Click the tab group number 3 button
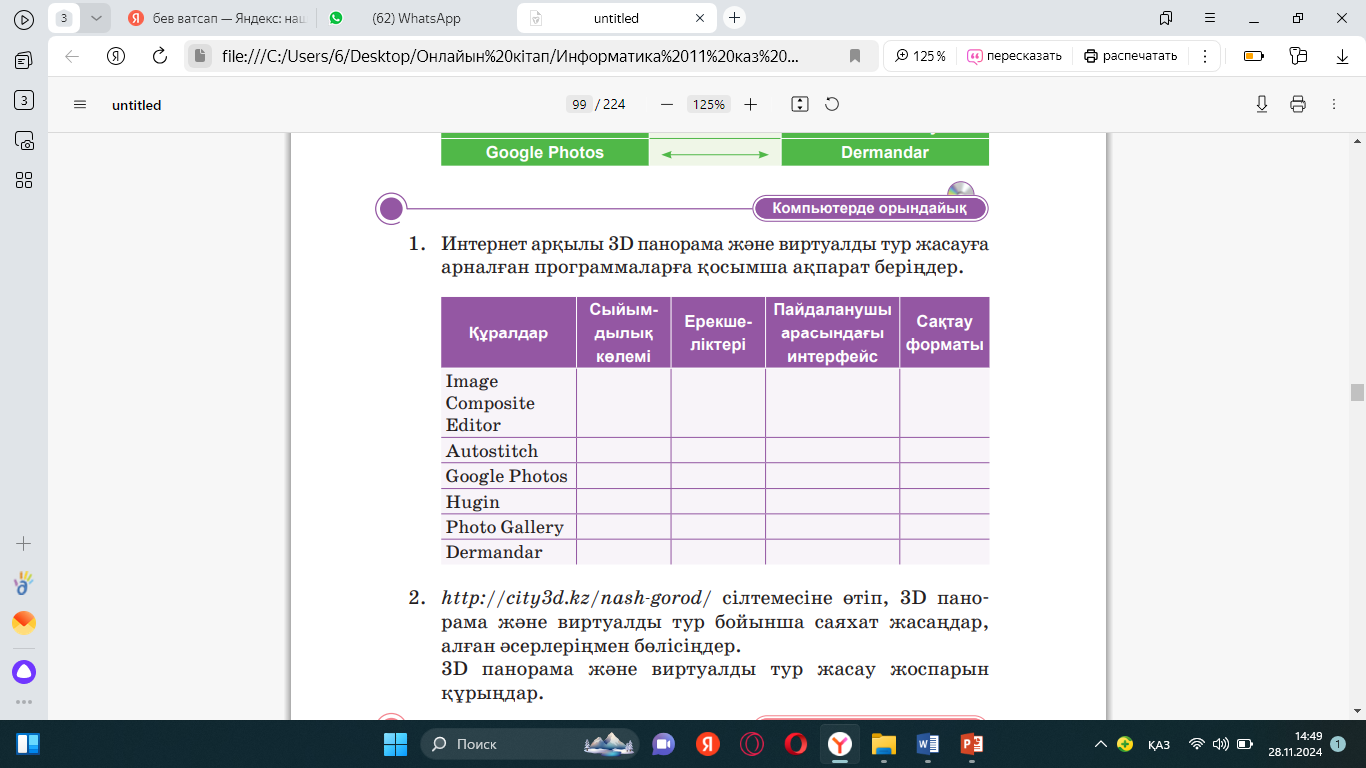Image resolution: width=1366 pixels, height=768 pixels. [x=65, y=18]
